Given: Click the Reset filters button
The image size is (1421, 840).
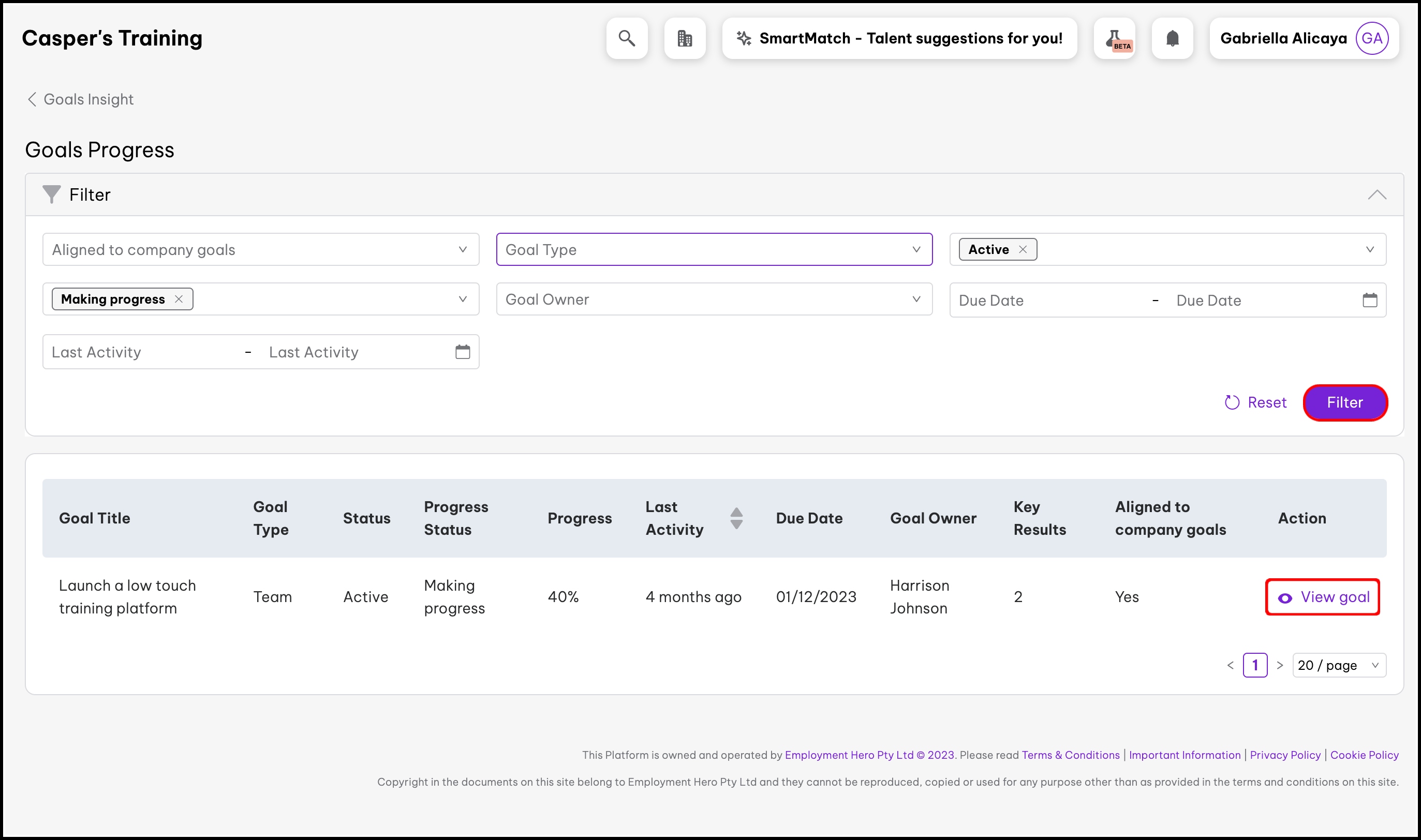Looking at the screenshot, I should (1255, 402).
